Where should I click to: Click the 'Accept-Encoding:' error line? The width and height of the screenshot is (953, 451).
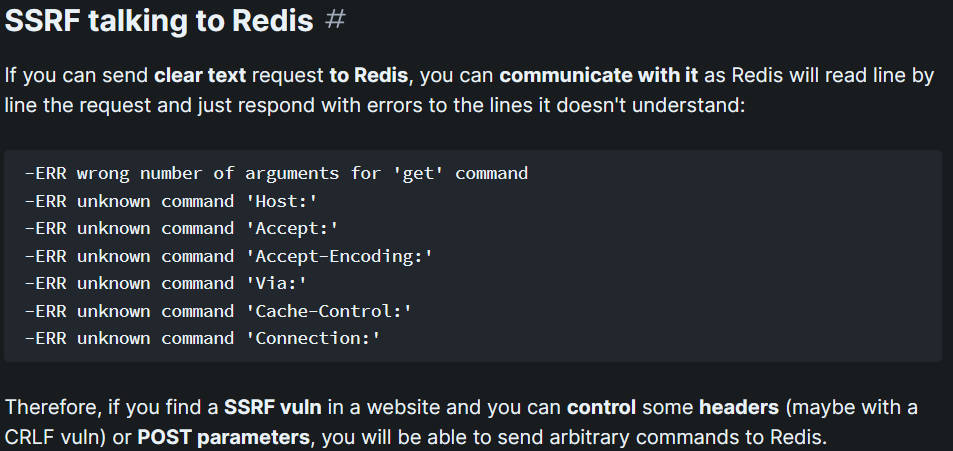(x=229, y=256)
